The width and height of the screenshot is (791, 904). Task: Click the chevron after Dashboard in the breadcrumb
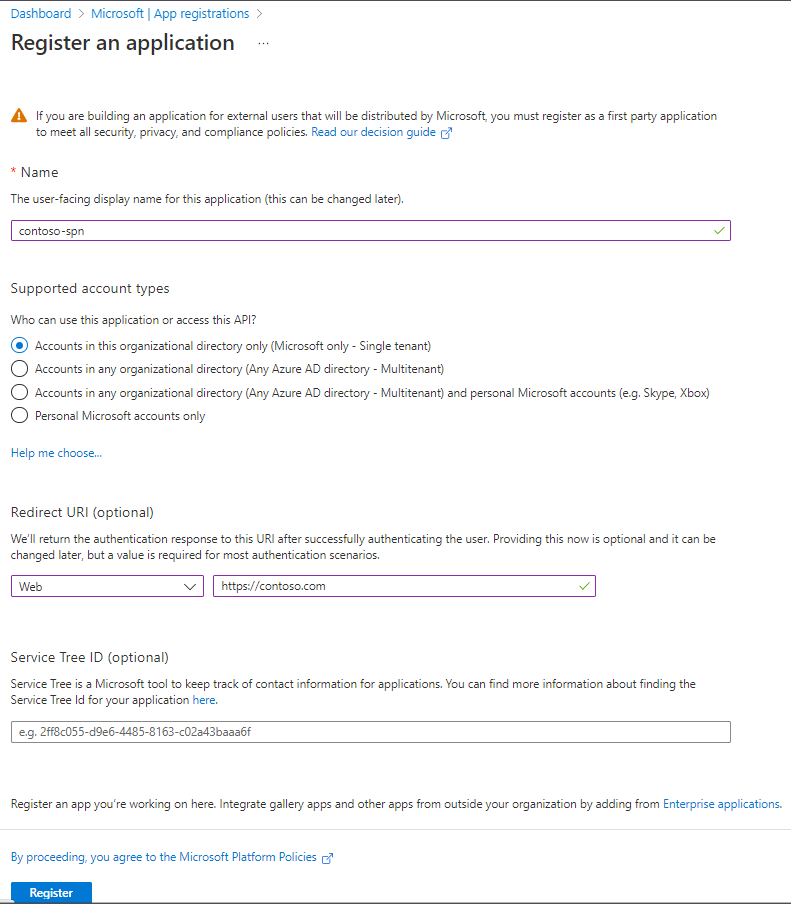point(81,13)
